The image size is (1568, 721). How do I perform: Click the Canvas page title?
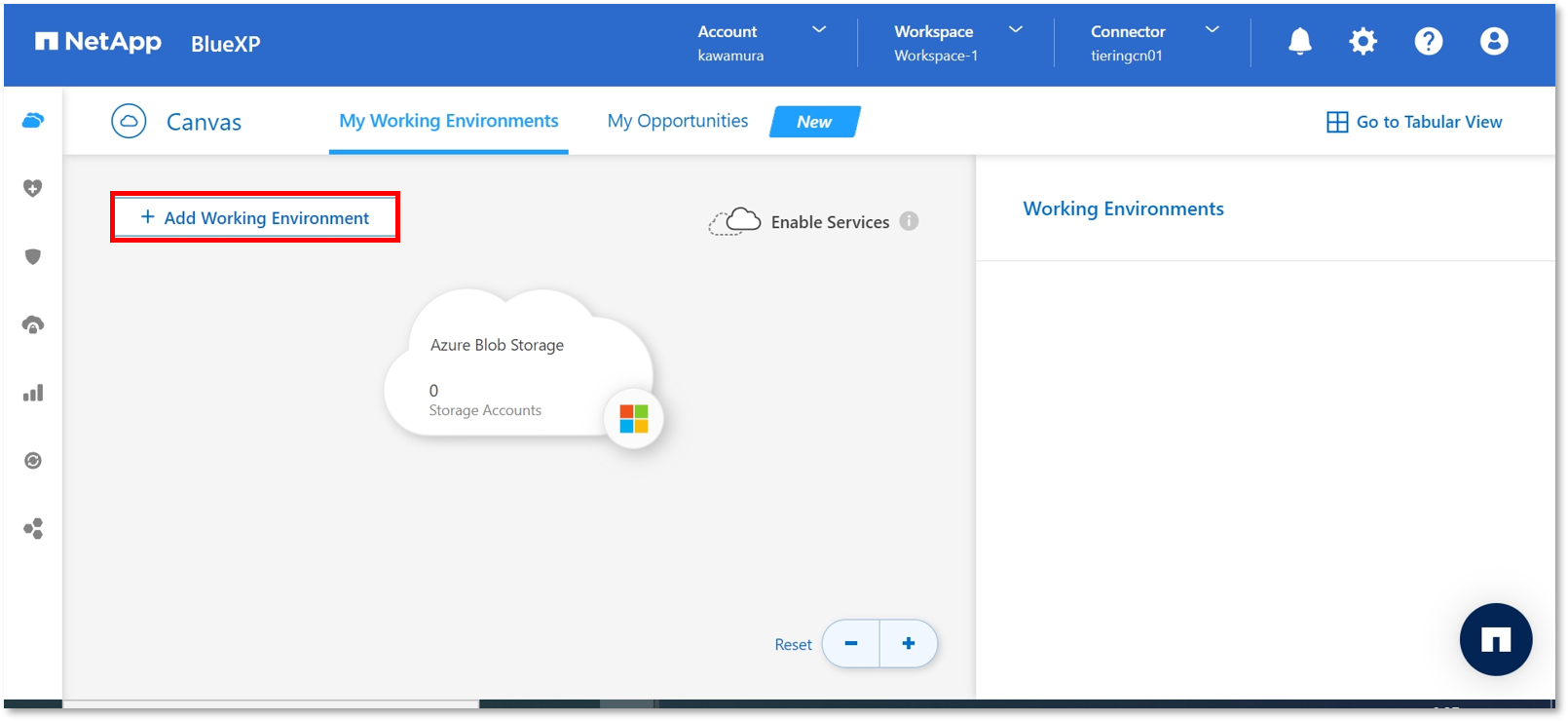coord(204,122)
